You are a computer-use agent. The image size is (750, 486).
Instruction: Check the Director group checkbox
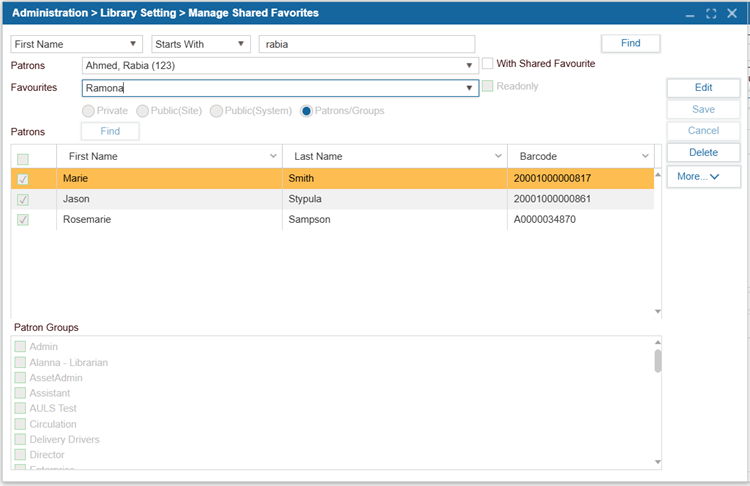20,454
